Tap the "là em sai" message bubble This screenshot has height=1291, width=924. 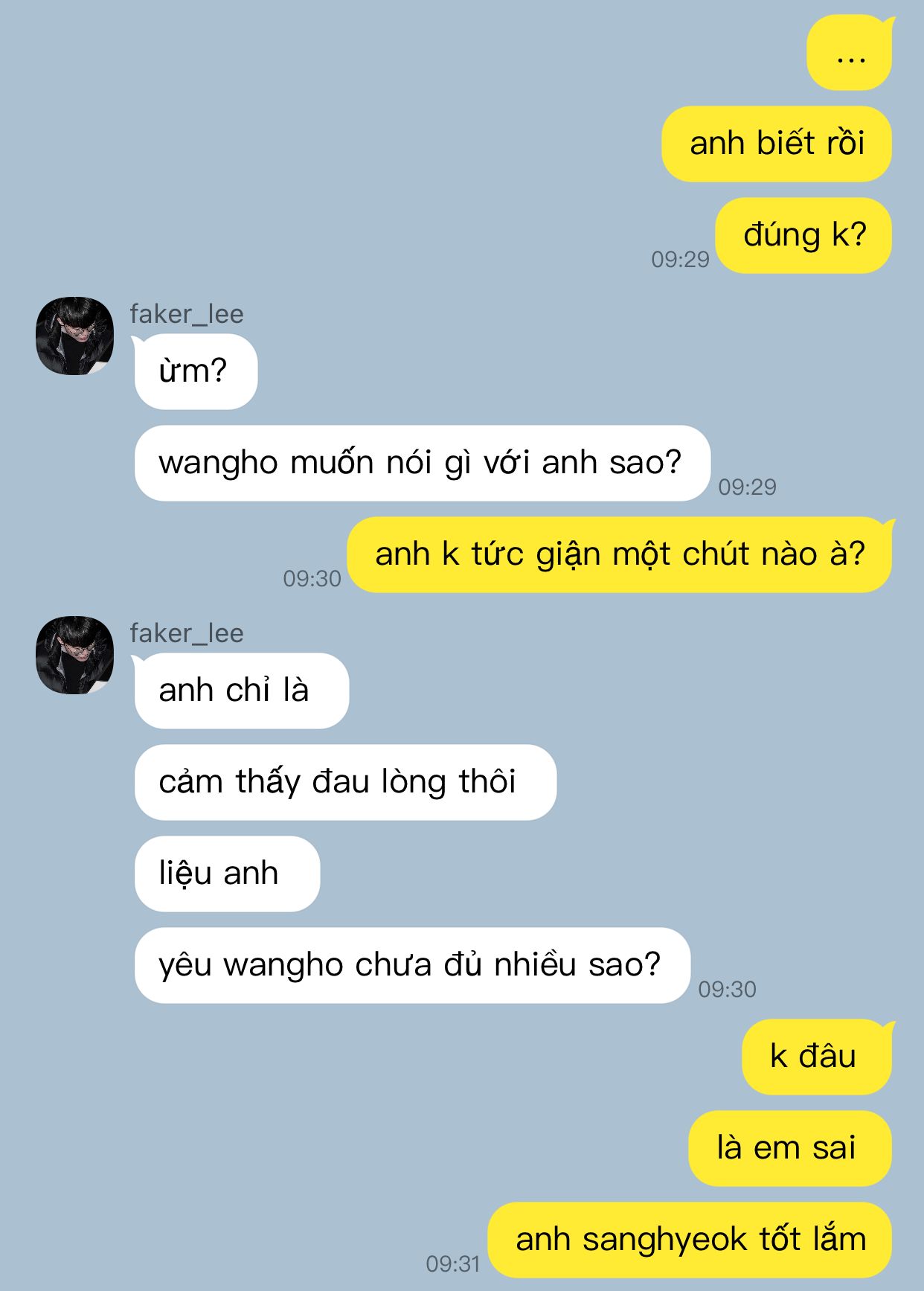point(790,1149)
